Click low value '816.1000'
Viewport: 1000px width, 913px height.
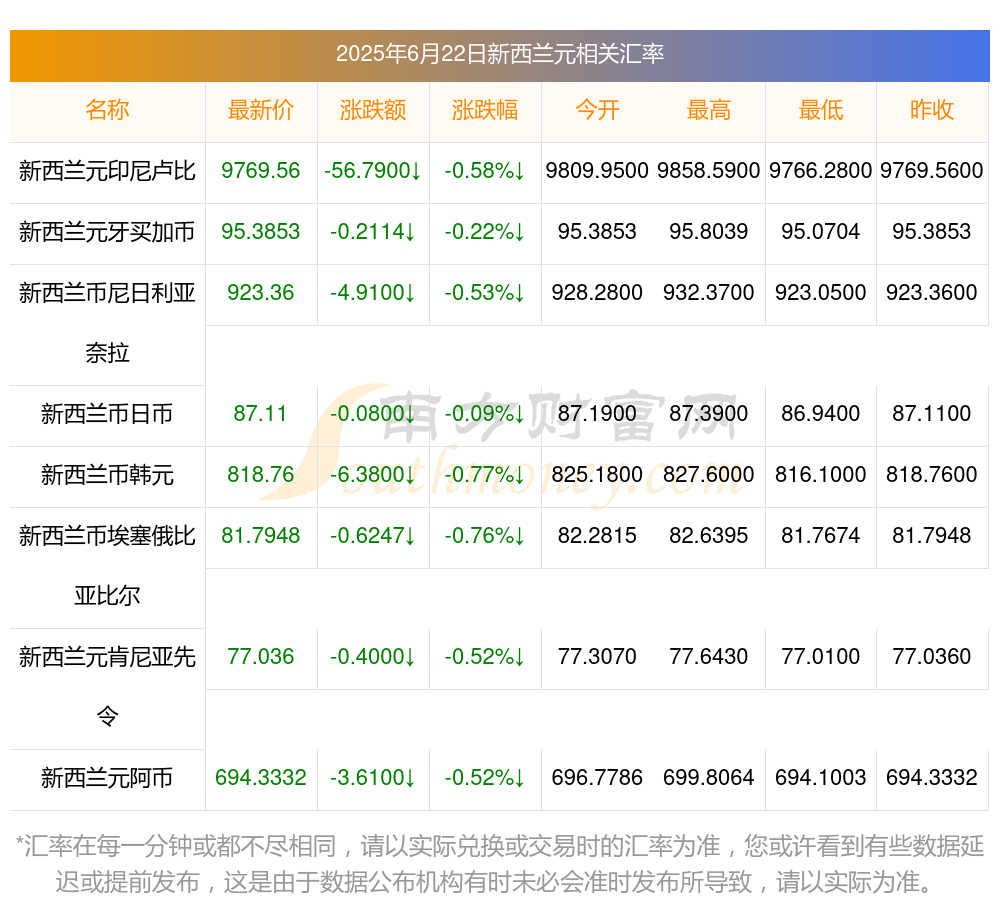[821, 476]
